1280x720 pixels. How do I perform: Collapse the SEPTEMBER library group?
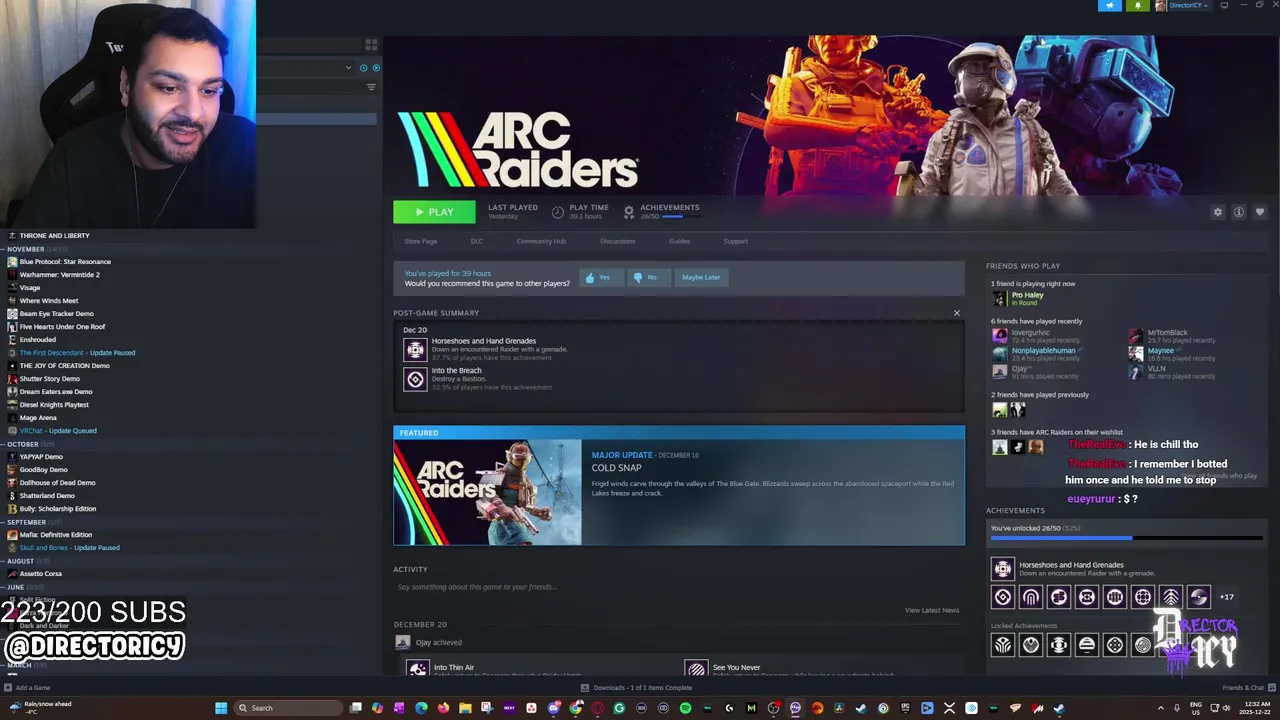[26, 522]
